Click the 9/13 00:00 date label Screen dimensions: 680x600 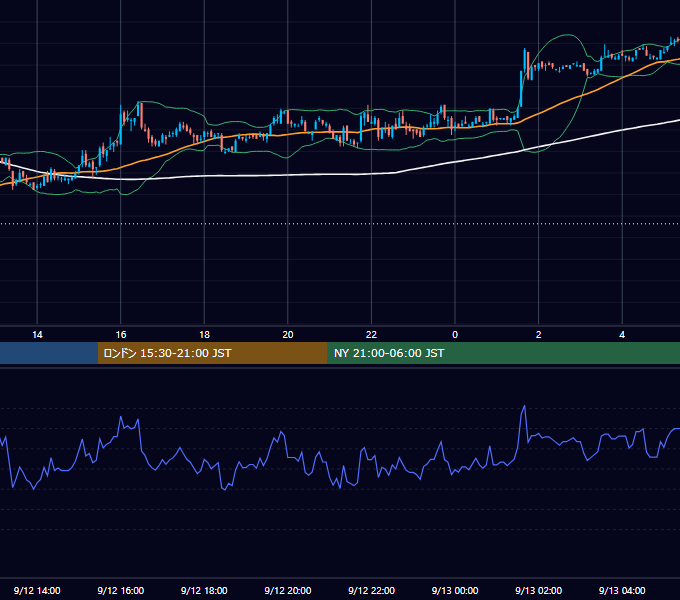click(x=455, y=590)
